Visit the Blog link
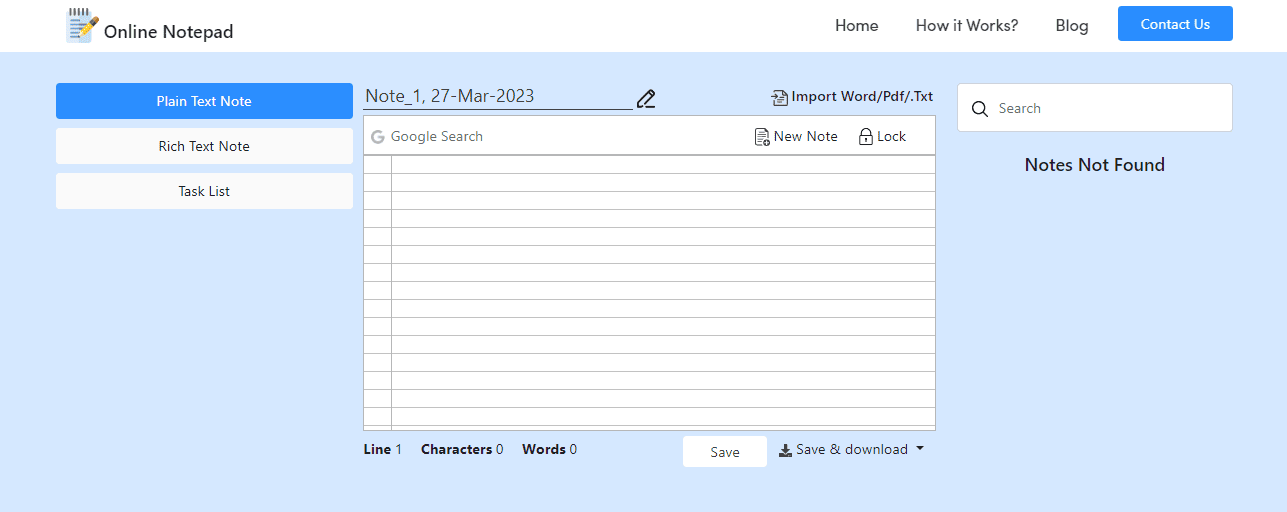 (1071, 26)
